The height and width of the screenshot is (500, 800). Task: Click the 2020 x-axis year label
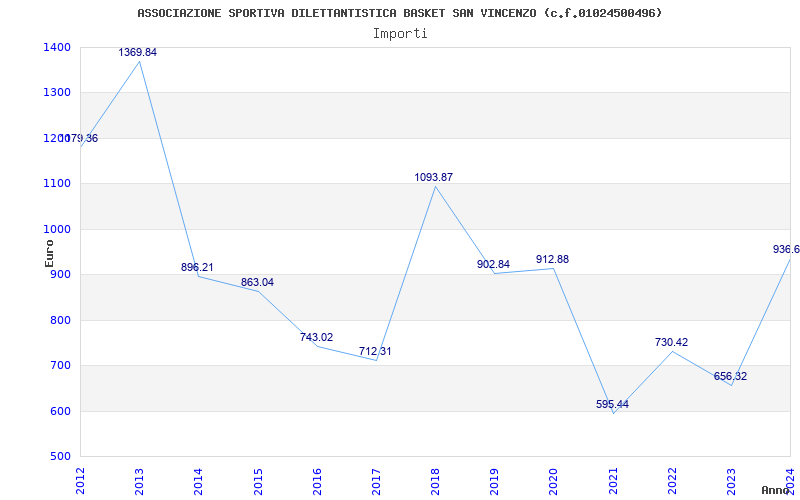[x=554, y=481]
